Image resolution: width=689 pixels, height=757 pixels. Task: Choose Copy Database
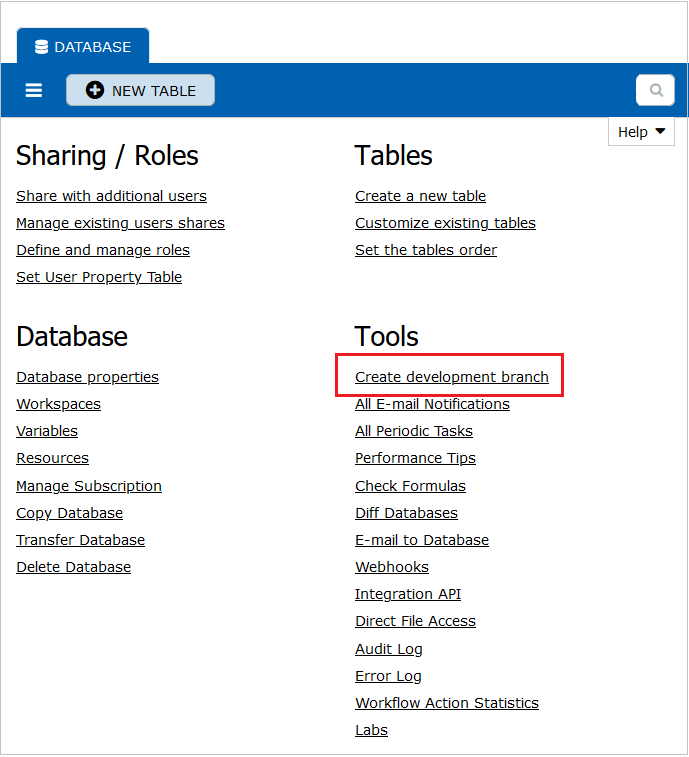click(70, 513)
